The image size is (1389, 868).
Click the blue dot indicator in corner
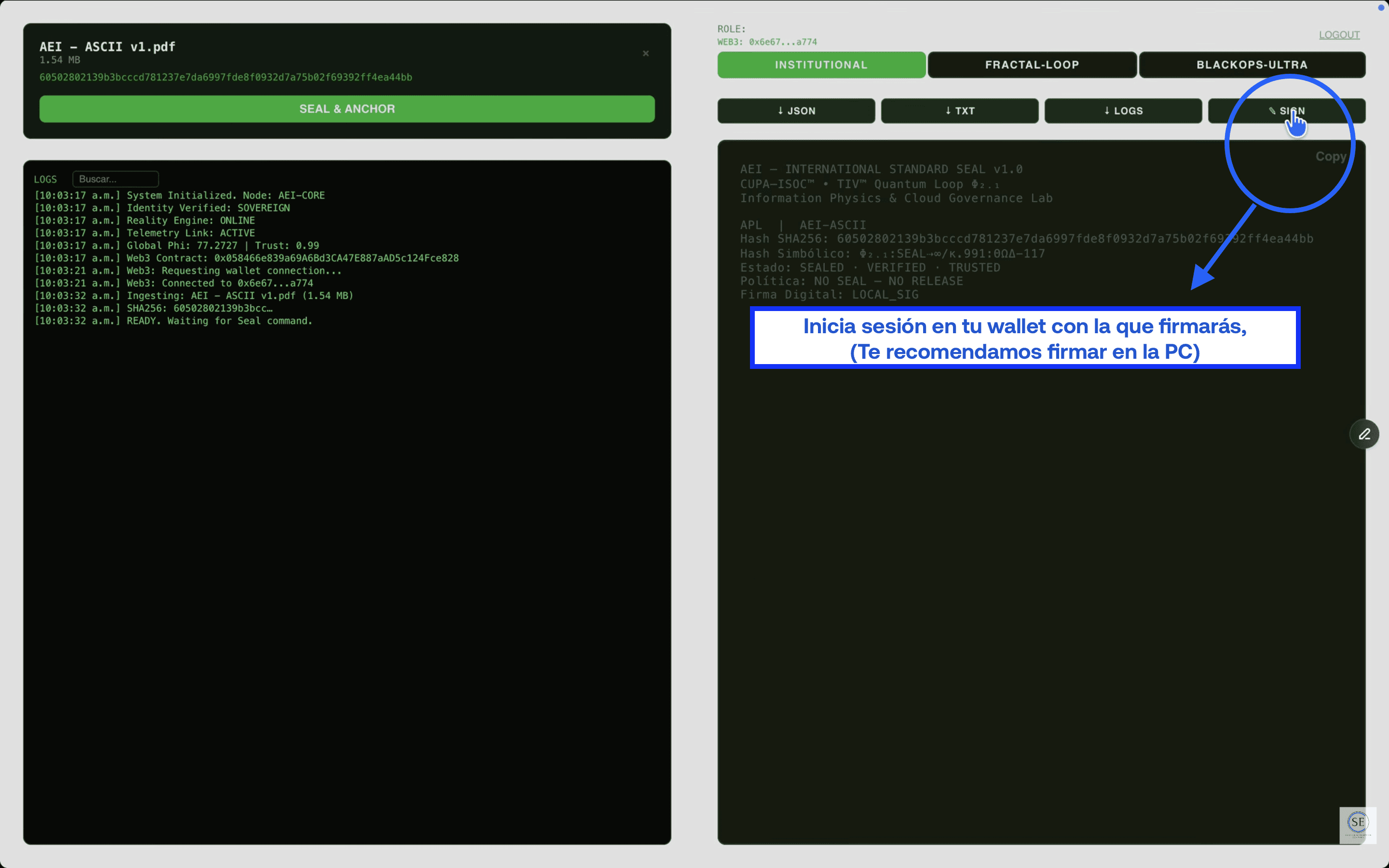[1381, 7]
